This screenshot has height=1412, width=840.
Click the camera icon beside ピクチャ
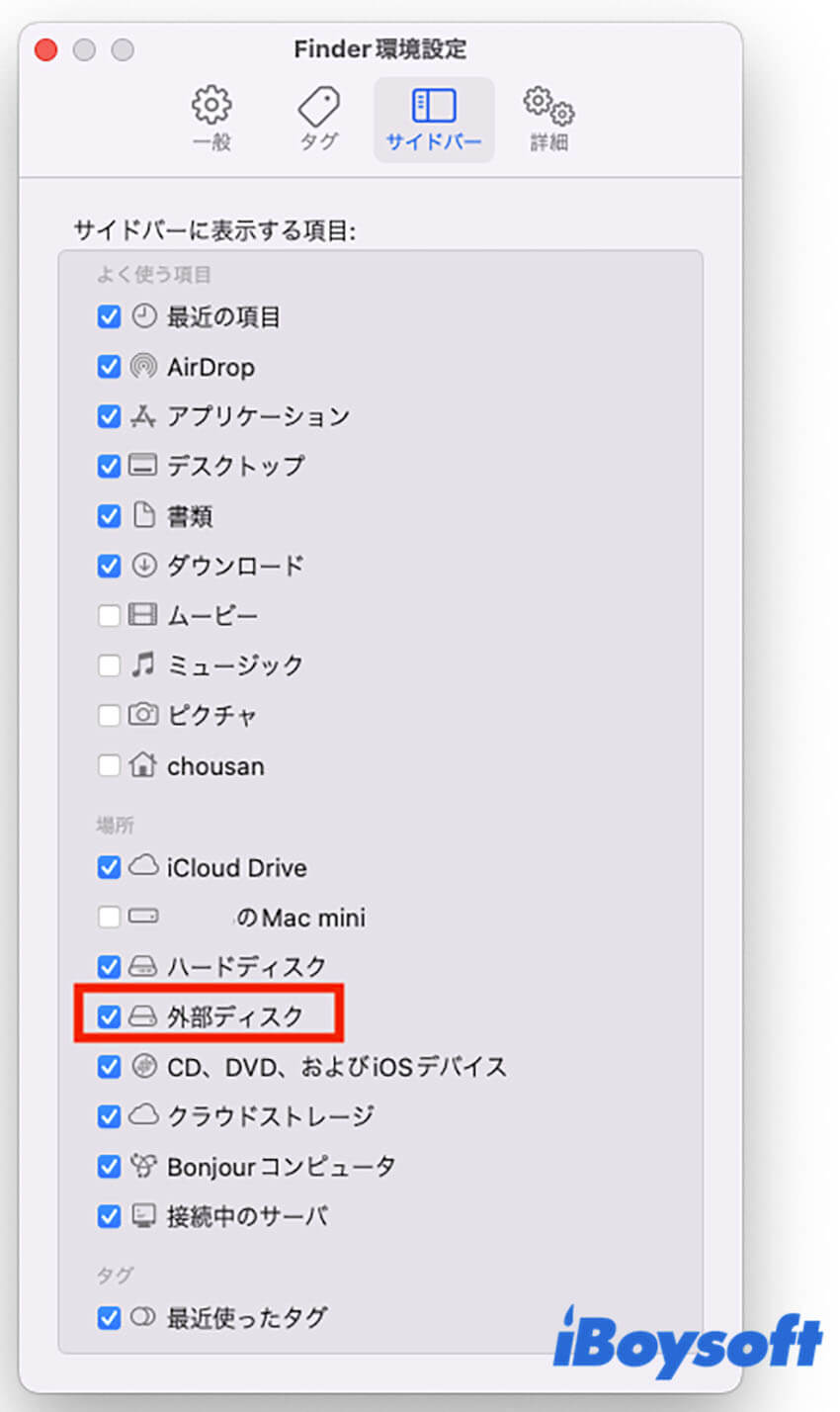point(143,715)
